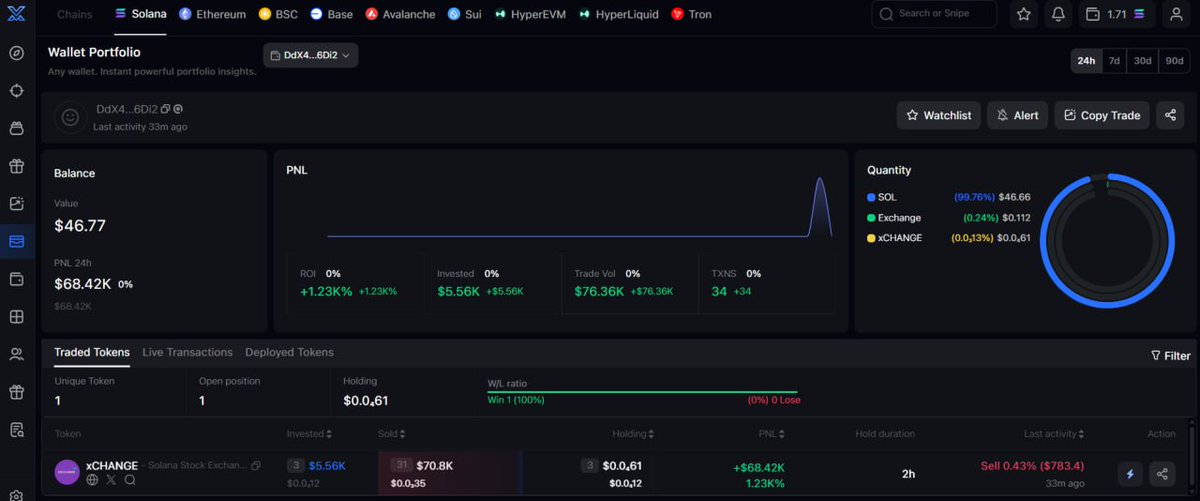Click the star favorites icon in top bar

click(x=1024, y=14)
